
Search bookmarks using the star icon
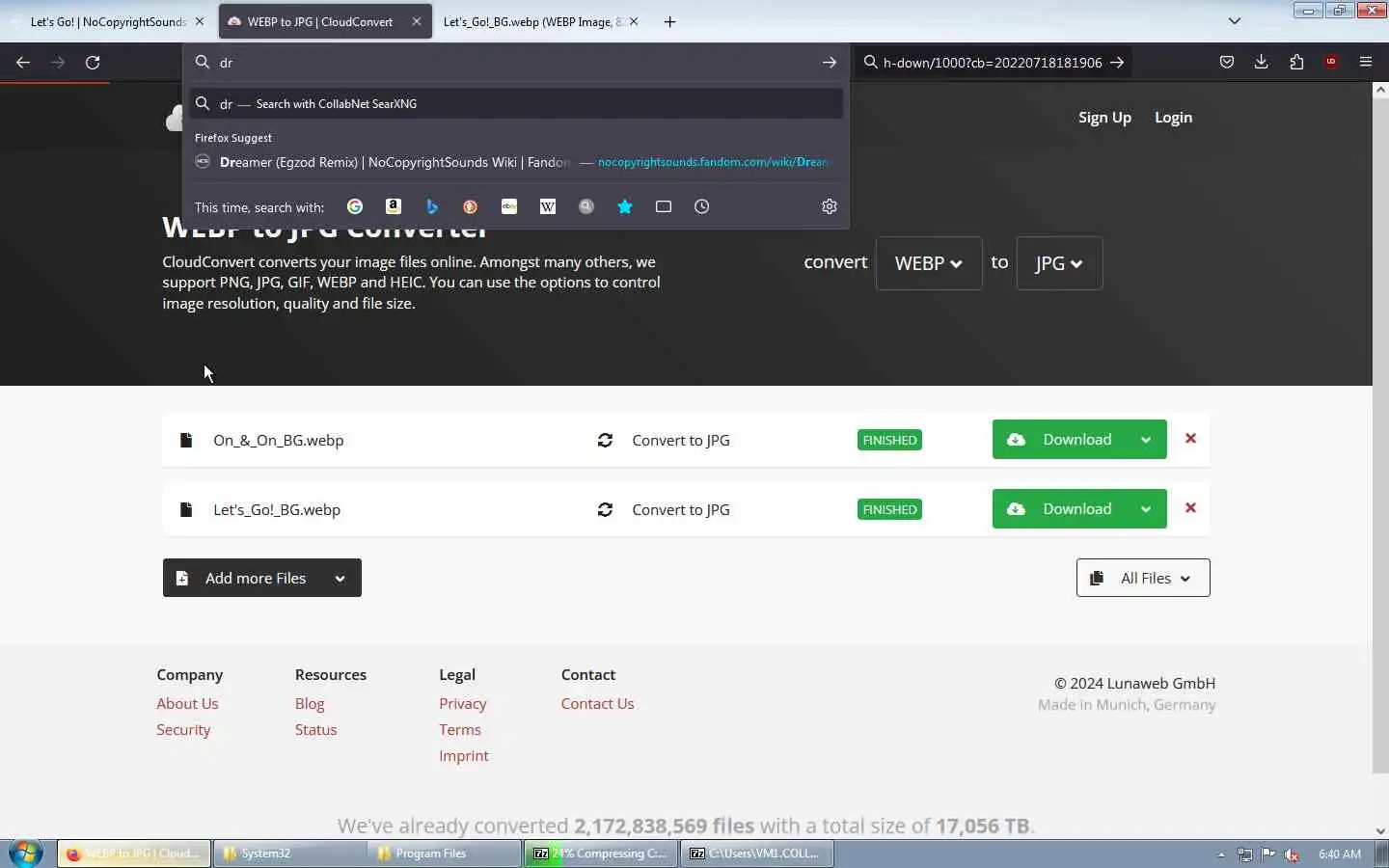point(625,206)
